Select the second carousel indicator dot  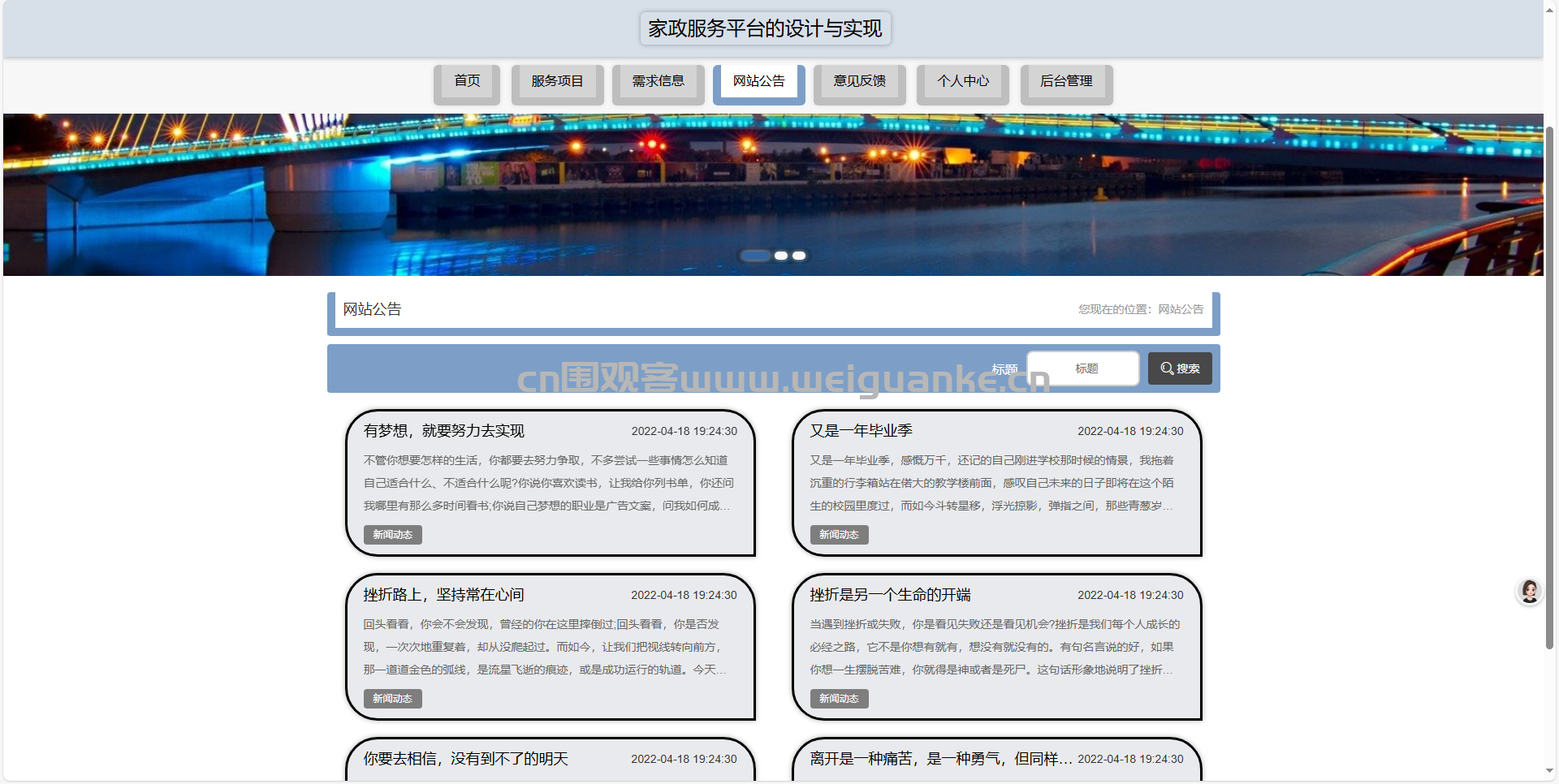pos(781,256)
